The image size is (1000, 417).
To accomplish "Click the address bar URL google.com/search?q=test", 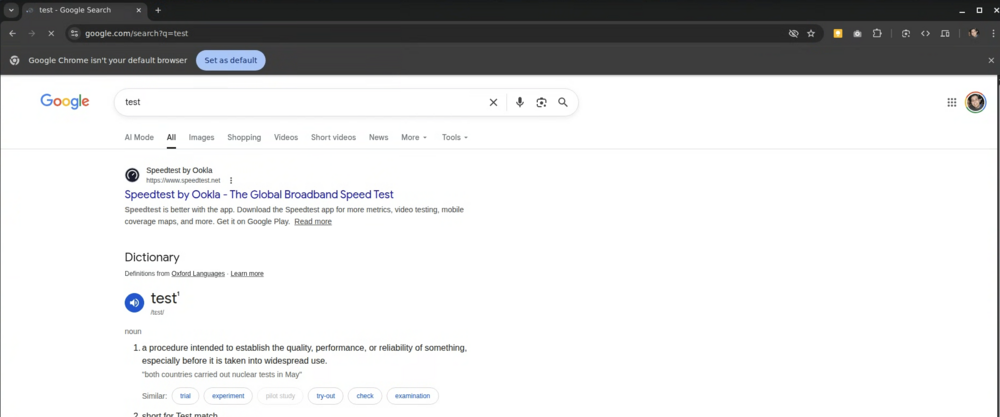I will point(136,33).
